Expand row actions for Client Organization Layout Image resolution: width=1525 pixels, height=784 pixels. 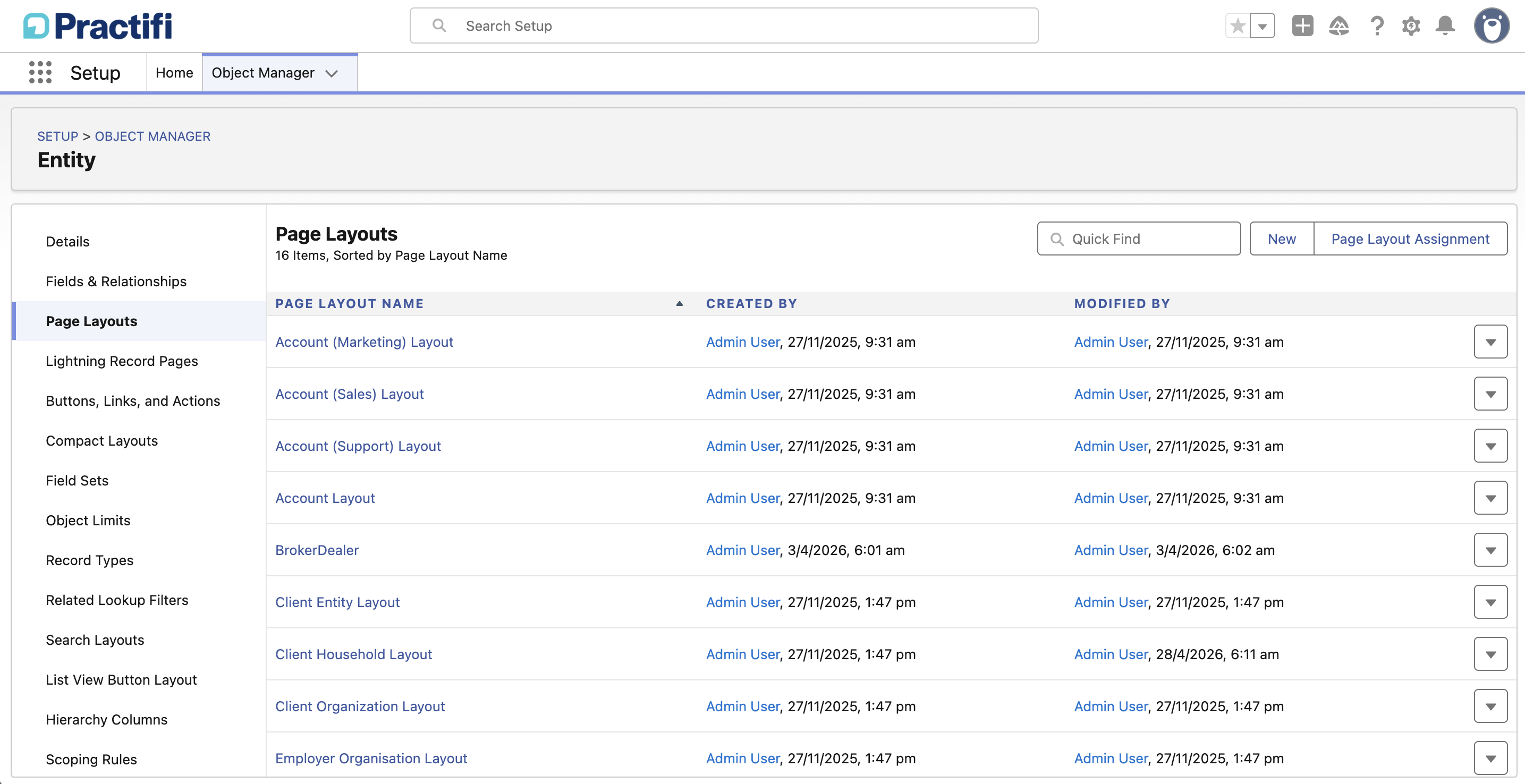pos(1490,706)
